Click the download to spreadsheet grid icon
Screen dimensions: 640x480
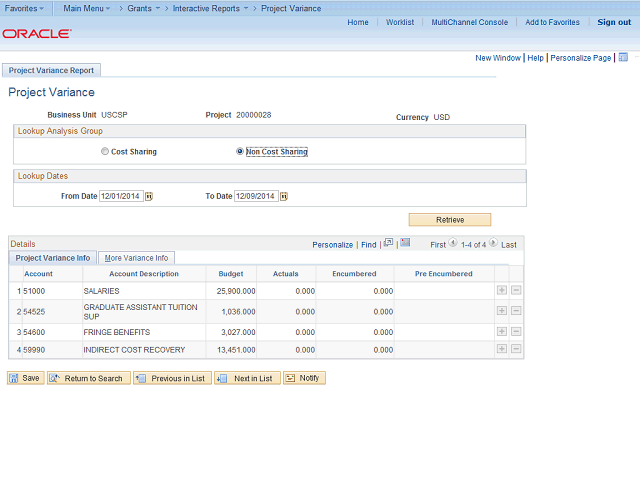click(405, 243)
